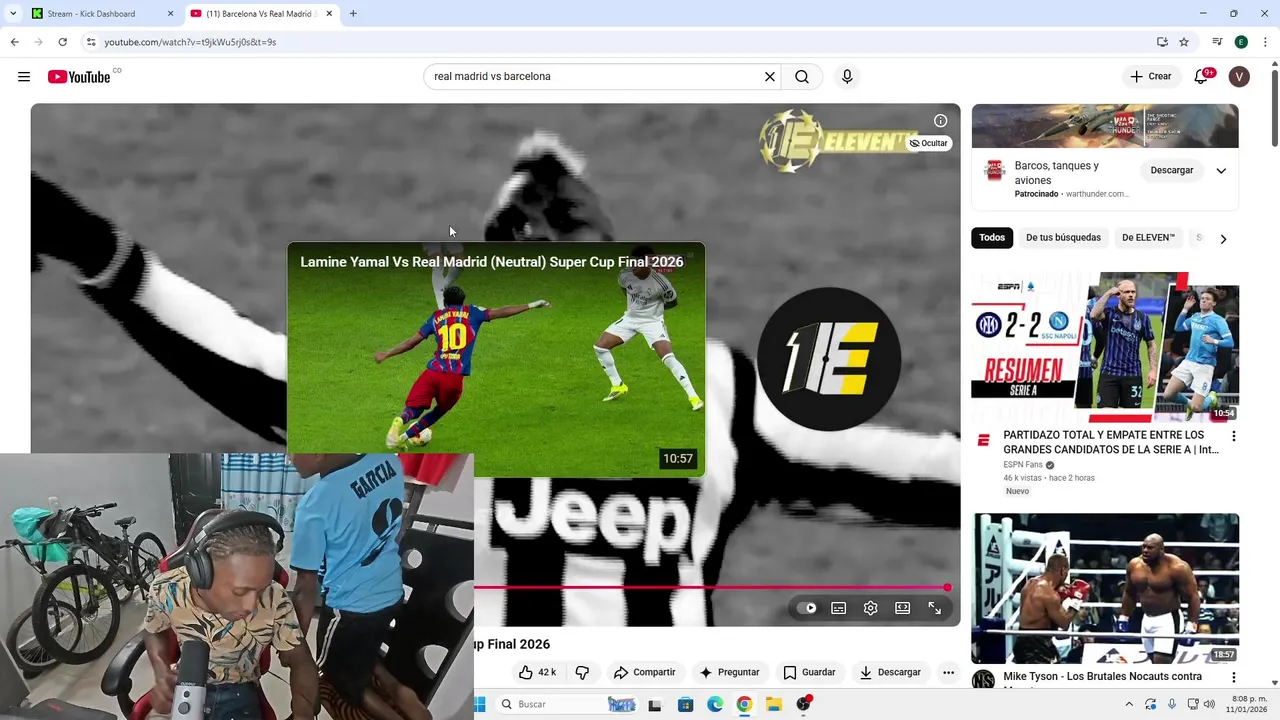Screen dimensions: 1280x720
Task: Show next filter chips with arrow
Action: [x=1222, y=239]
